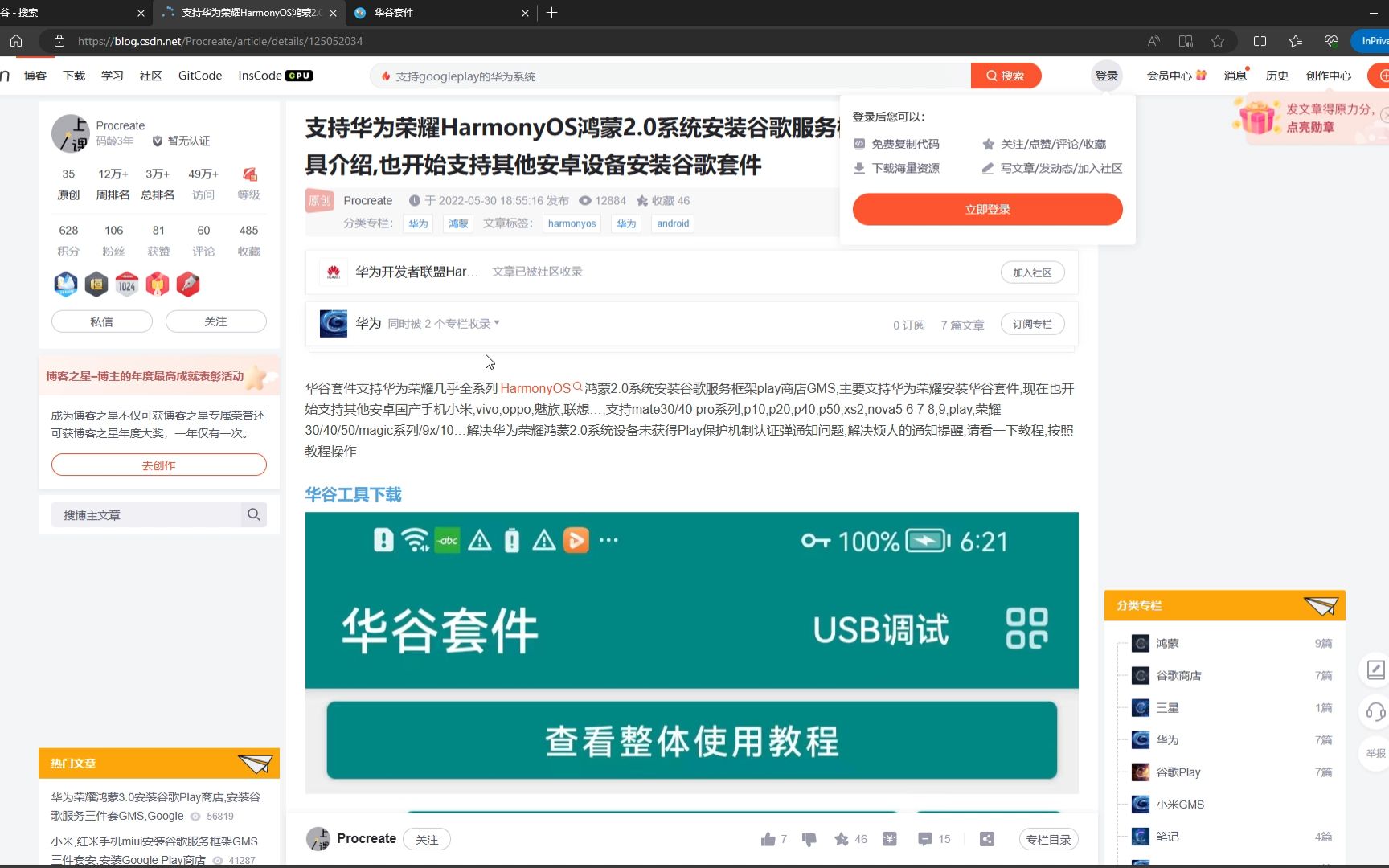Click the thumbs-down dislike icon
The image size is (1389, 868).
pos(809,839)
